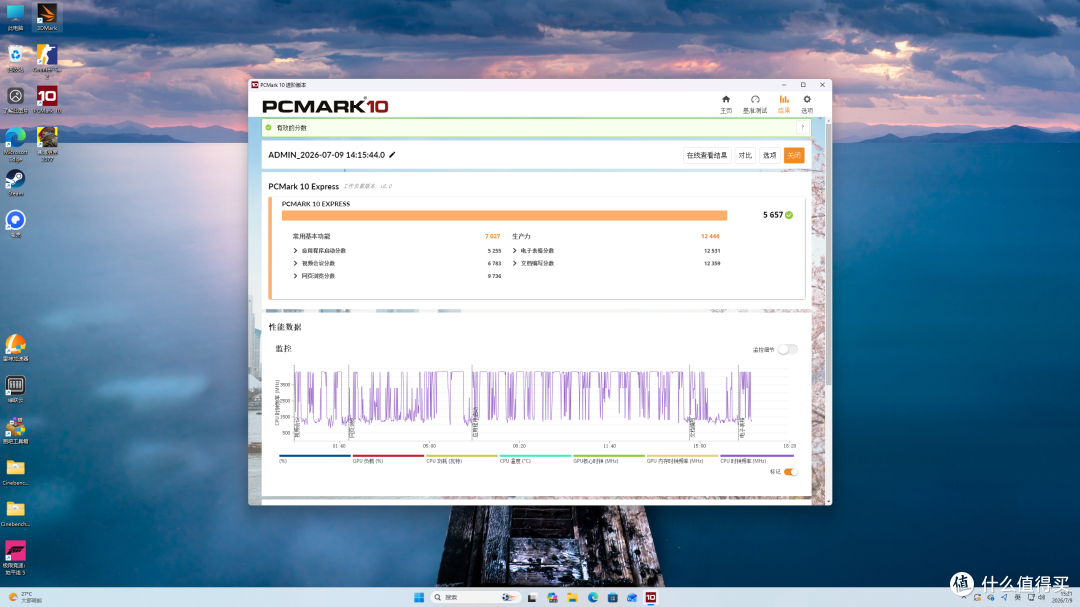1080x607 pixels.
Task: Open the Steam desktop shortcut
Action: (x=15, y=183)
